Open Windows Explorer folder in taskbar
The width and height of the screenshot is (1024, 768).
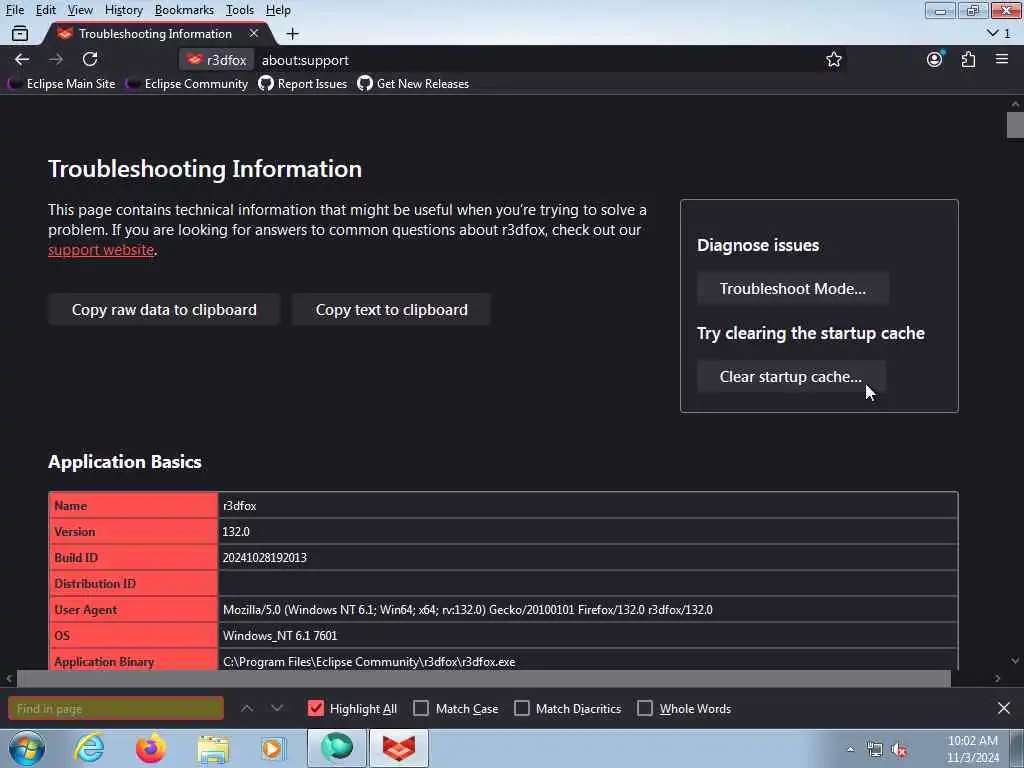(x=213, y=749)
